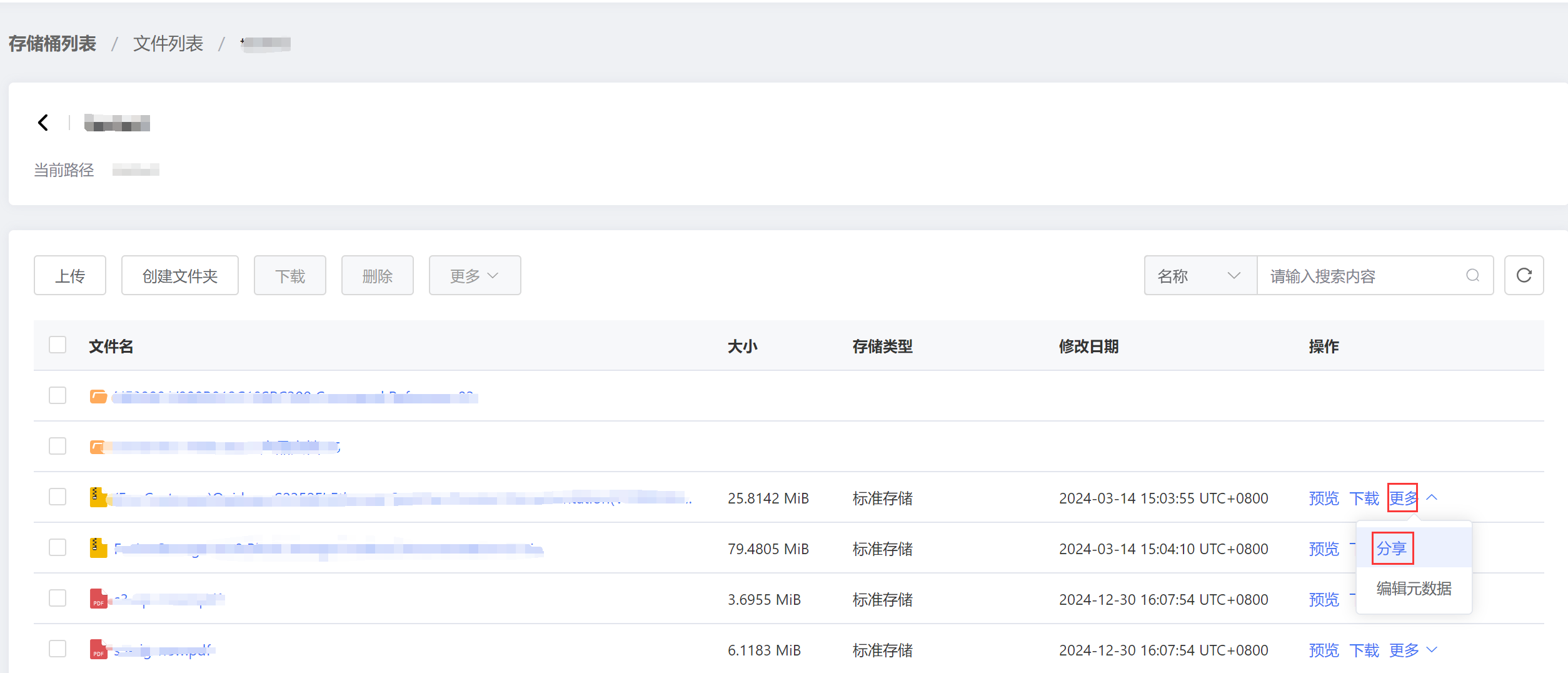Click the 当前路径 label
Screen dimensions: 1568x673
point(64,170)
